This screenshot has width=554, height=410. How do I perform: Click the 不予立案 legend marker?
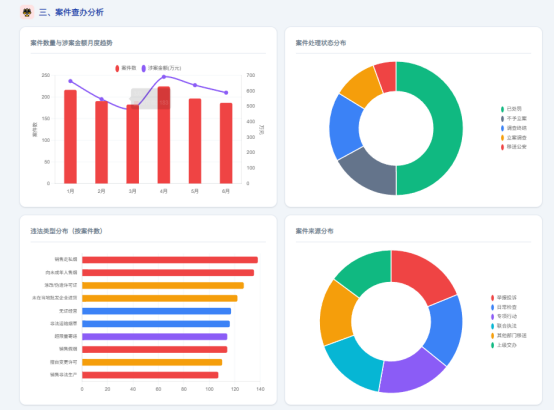pyautogui.click(x=502, y=118)
